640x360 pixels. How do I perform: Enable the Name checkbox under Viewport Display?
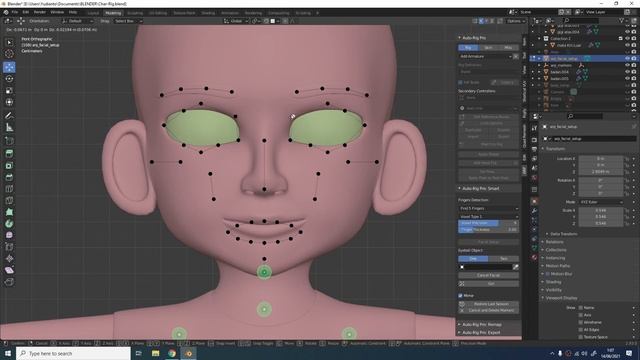[x=581, y=308]
